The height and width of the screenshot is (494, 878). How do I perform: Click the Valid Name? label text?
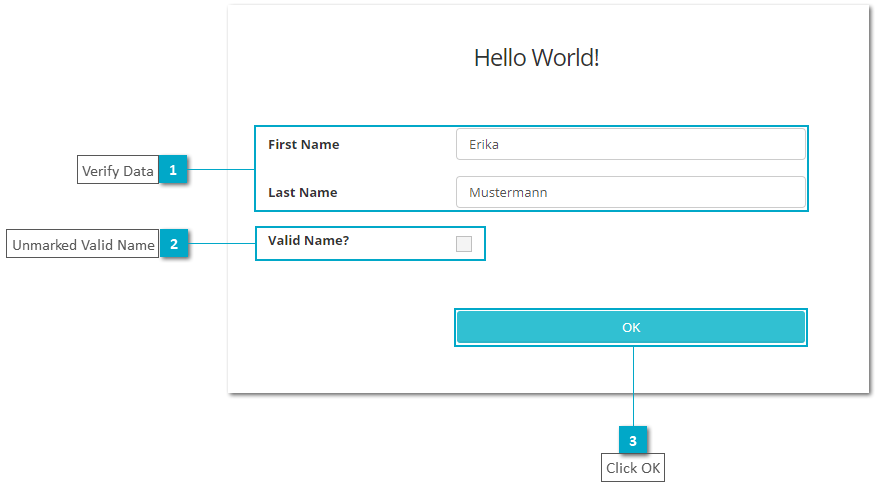(x=309, y=241)
